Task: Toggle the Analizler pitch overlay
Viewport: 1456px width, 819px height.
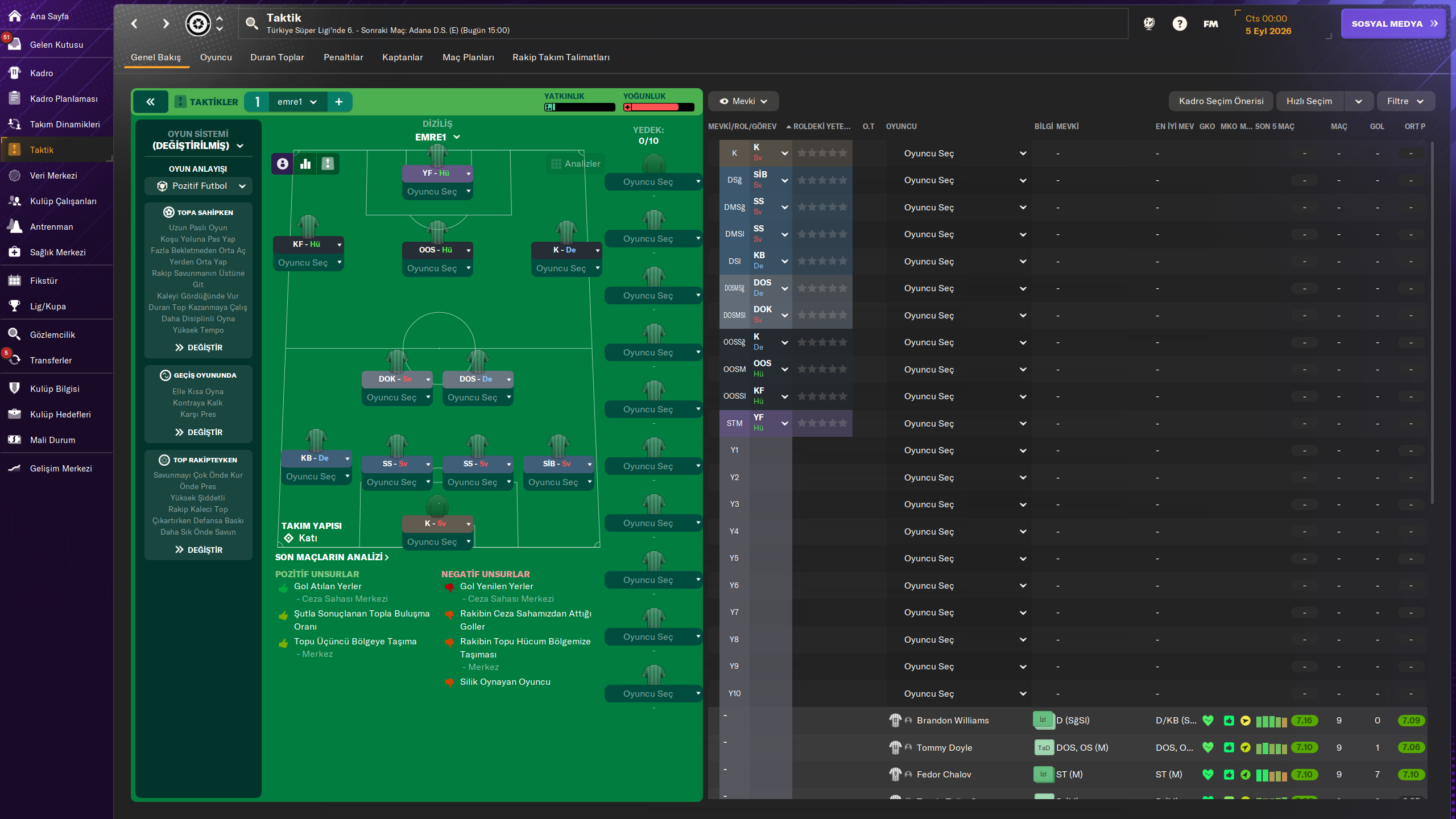Action: [575, 164]
